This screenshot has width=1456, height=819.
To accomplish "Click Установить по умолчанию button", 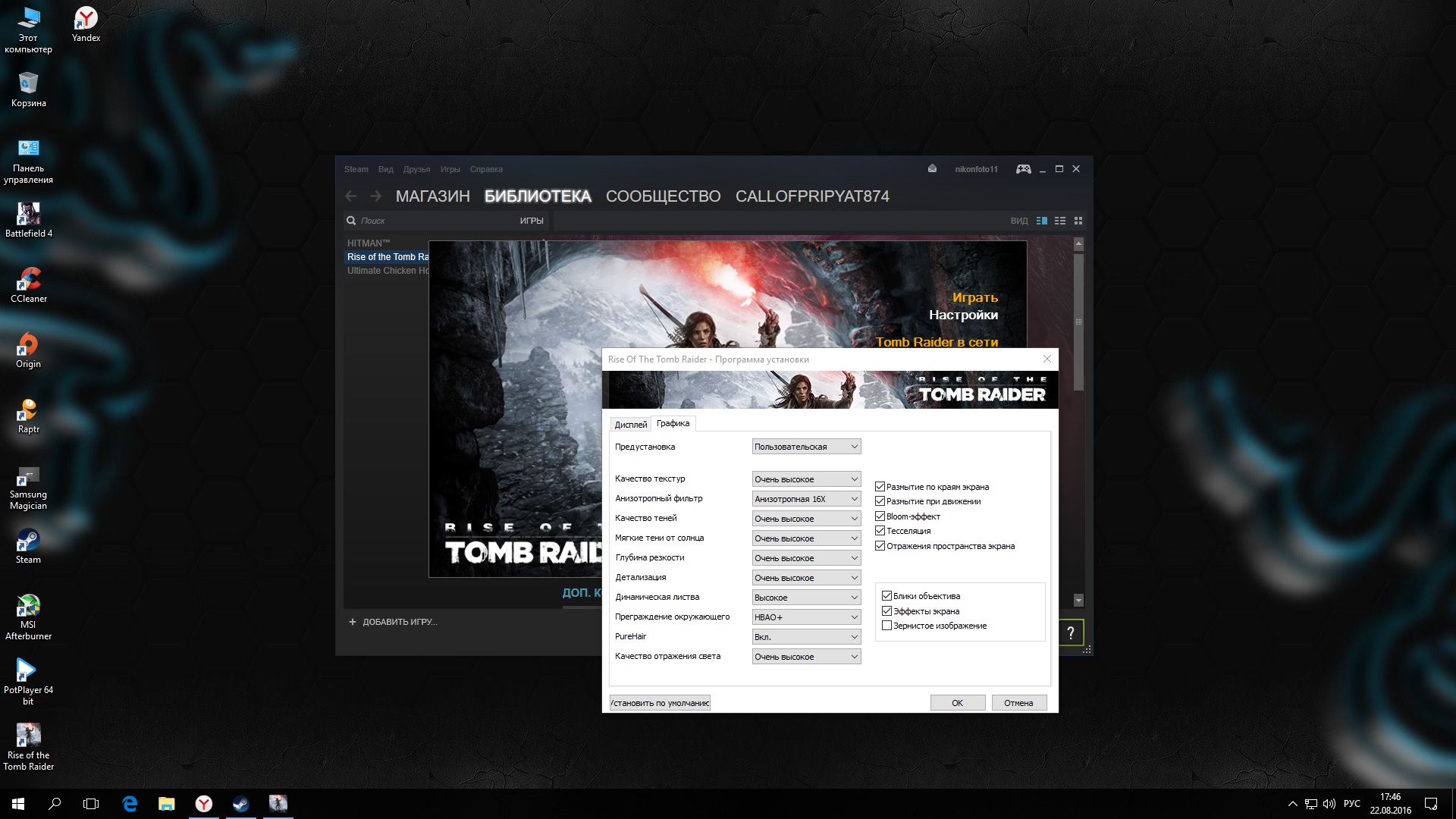I will click(x=660, y=703).
